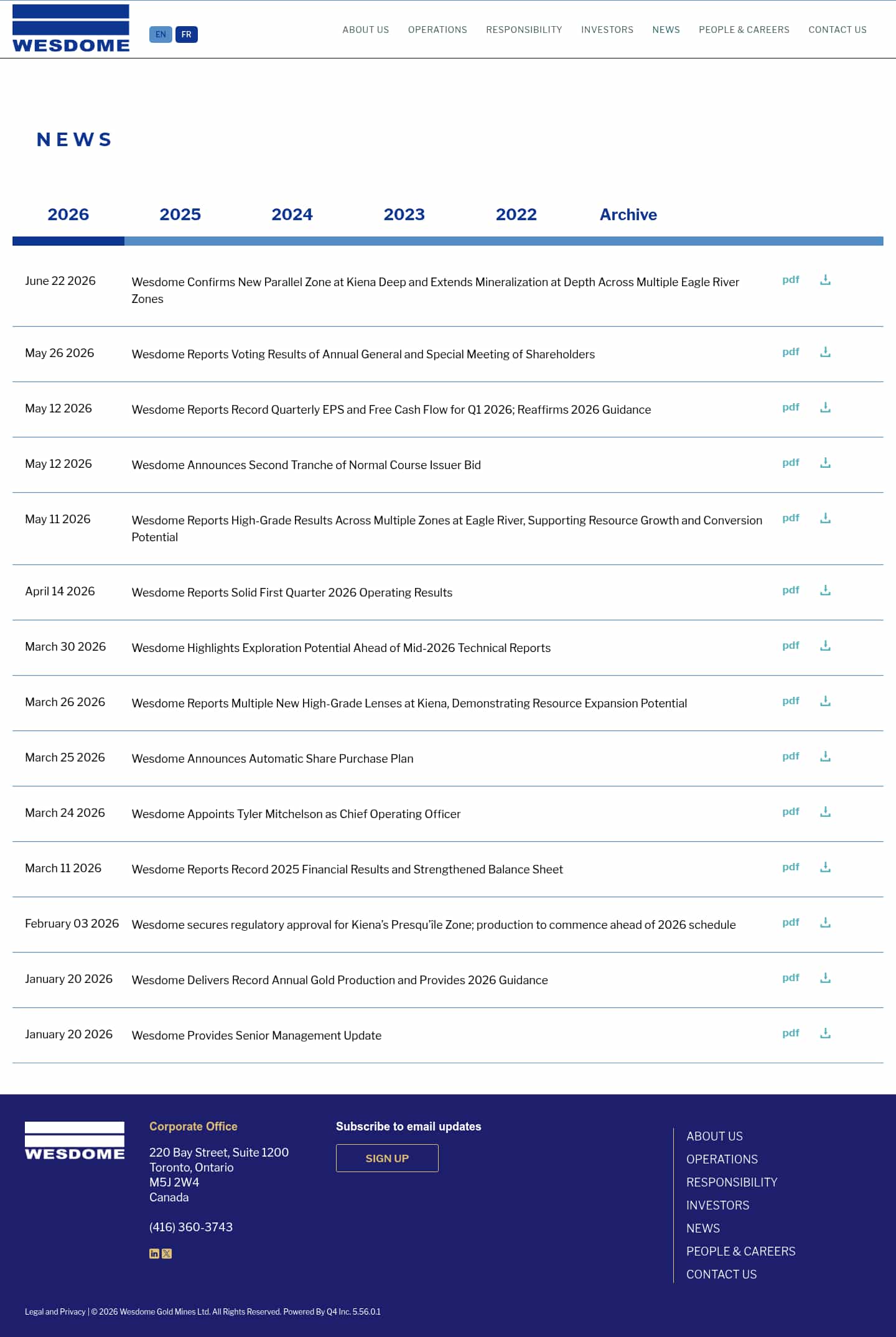896x1337 pixels.
Task: Open the Legal and Privacy footer link
Action: [55, 1311]
